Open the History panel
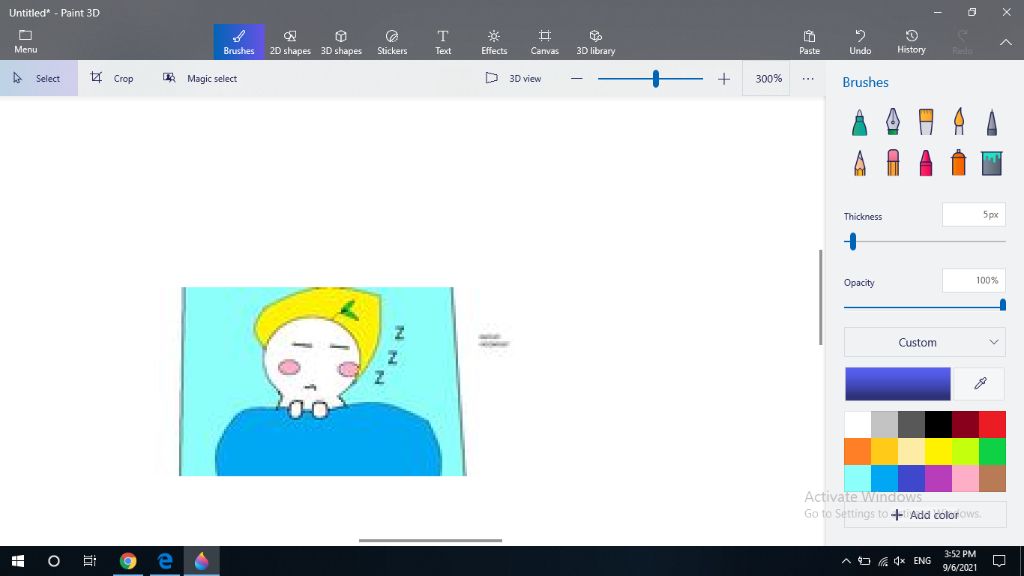This screenshot has width=1024, height=576. (x=911, y=42)
